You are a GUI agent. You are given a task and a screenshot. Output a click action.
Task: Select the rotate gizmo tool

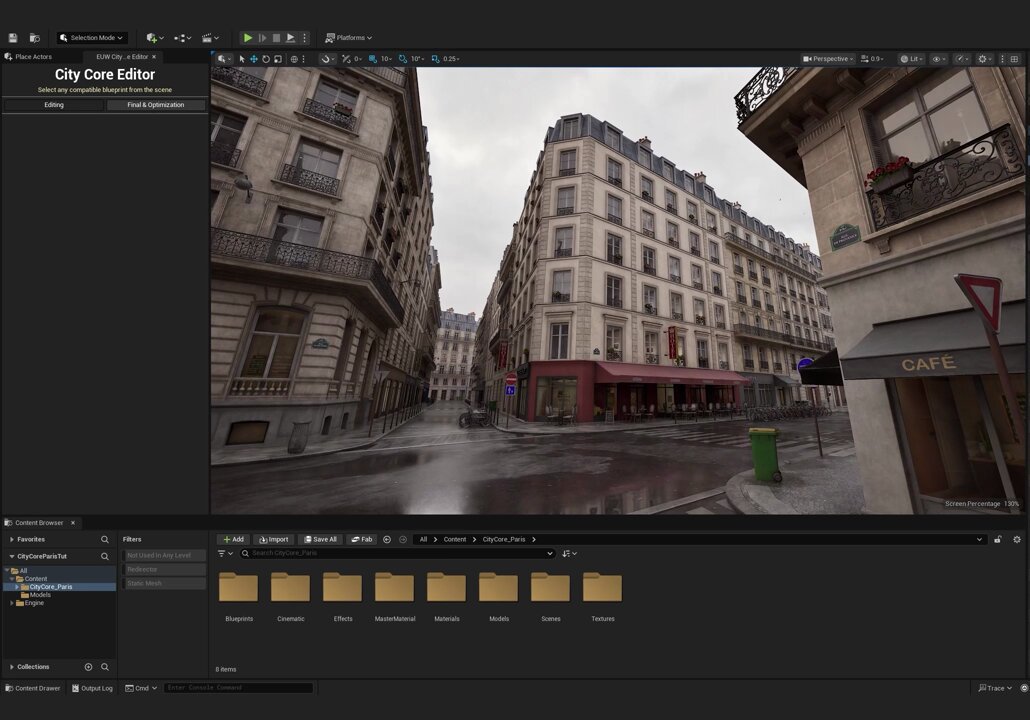(x=266, y=59)
